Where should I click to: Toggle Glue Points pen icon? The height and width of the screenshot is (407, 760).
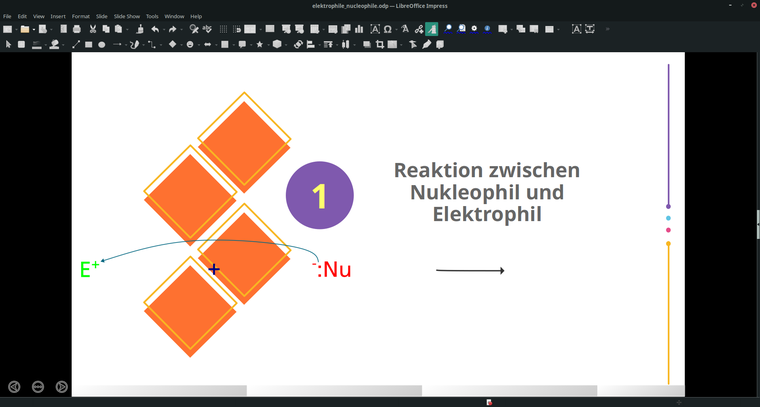point(426,45)
